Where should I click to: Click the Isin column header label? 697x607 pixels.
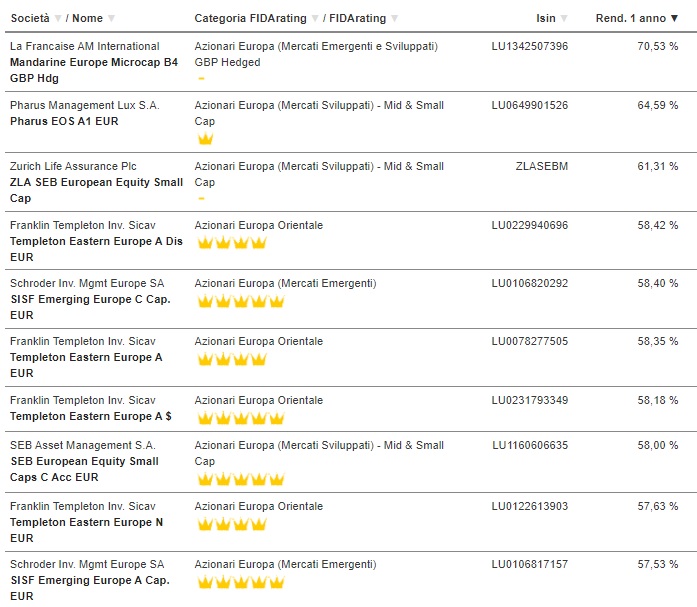pos(546,18)
